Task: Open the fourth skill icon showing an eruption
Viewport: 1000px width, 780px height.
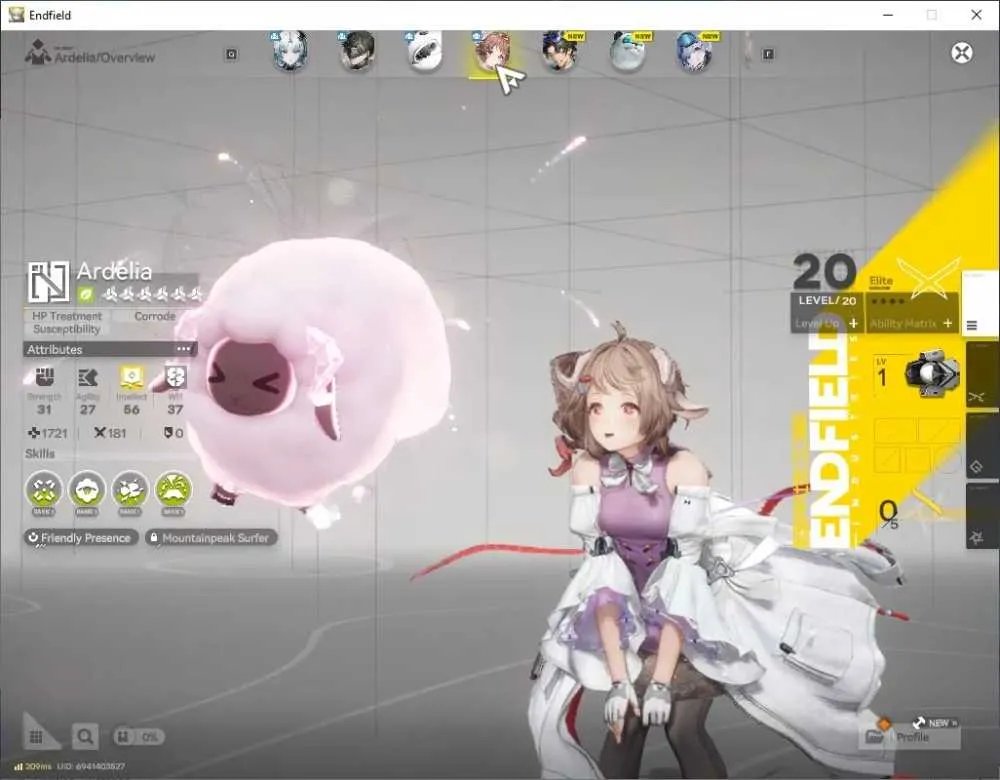Action: [173, 490]
